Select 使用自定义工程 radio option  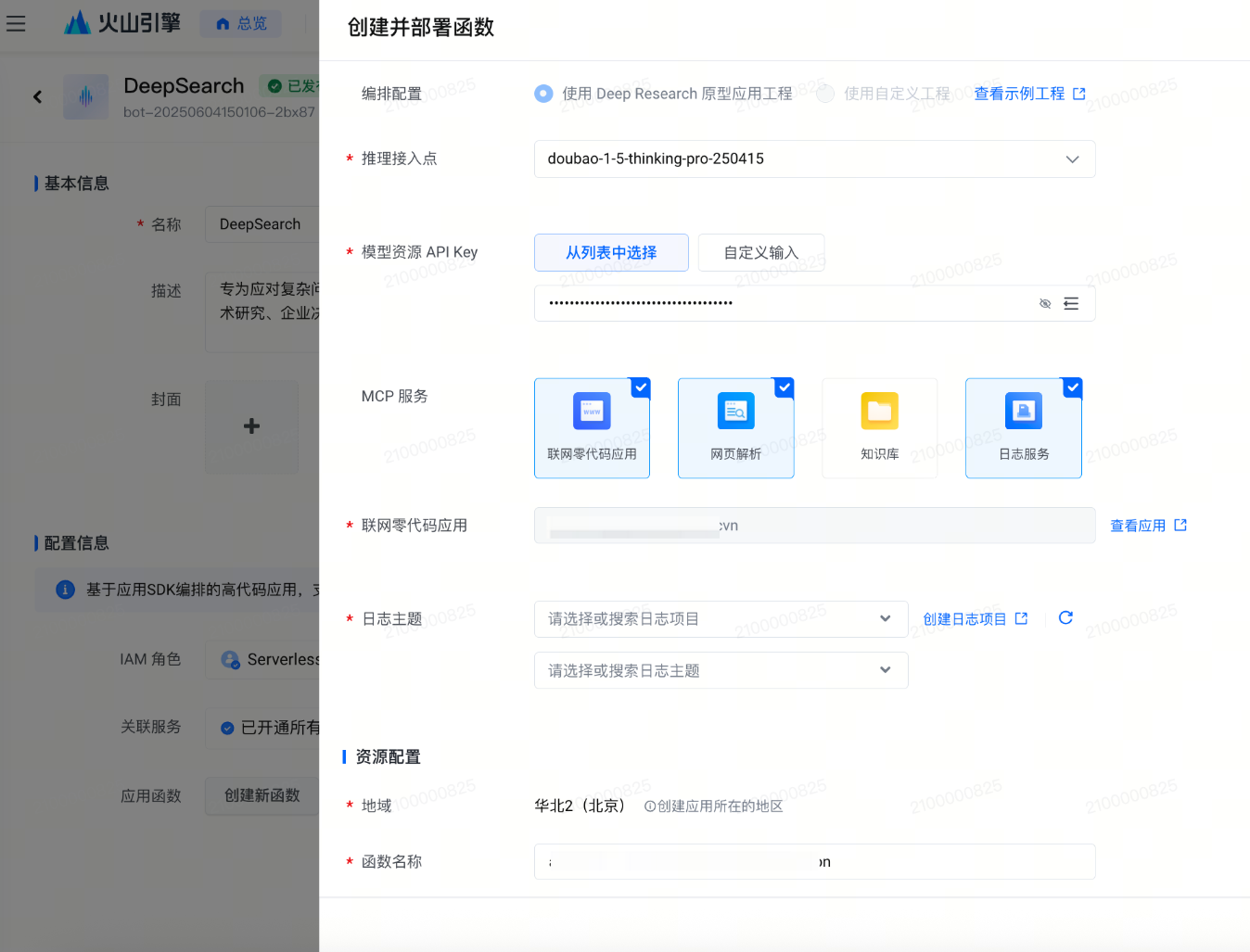[x=825, y=94]
